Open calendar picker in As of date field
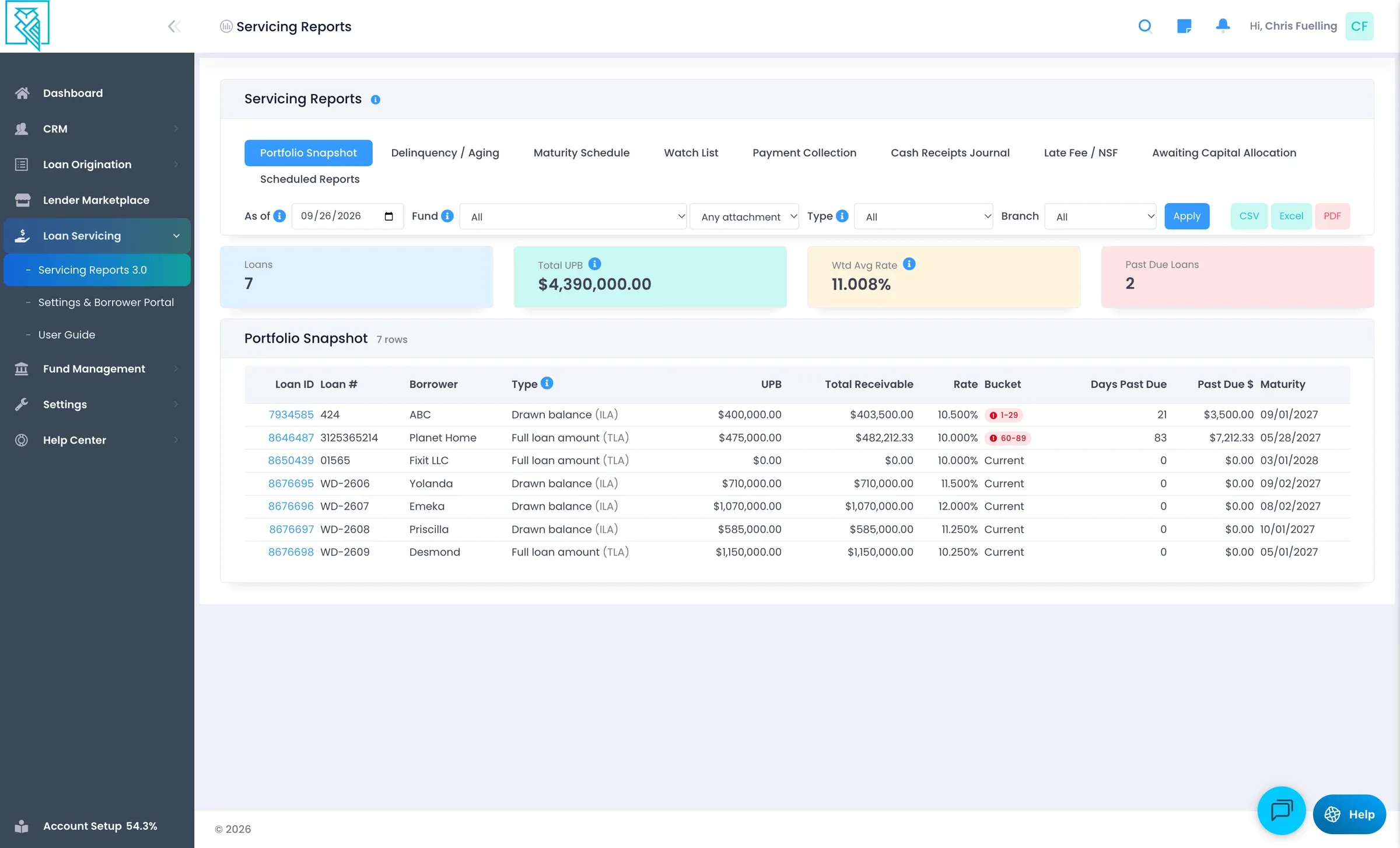The height and width of the screenshot is (848, 1400). (x=388, y=217)
